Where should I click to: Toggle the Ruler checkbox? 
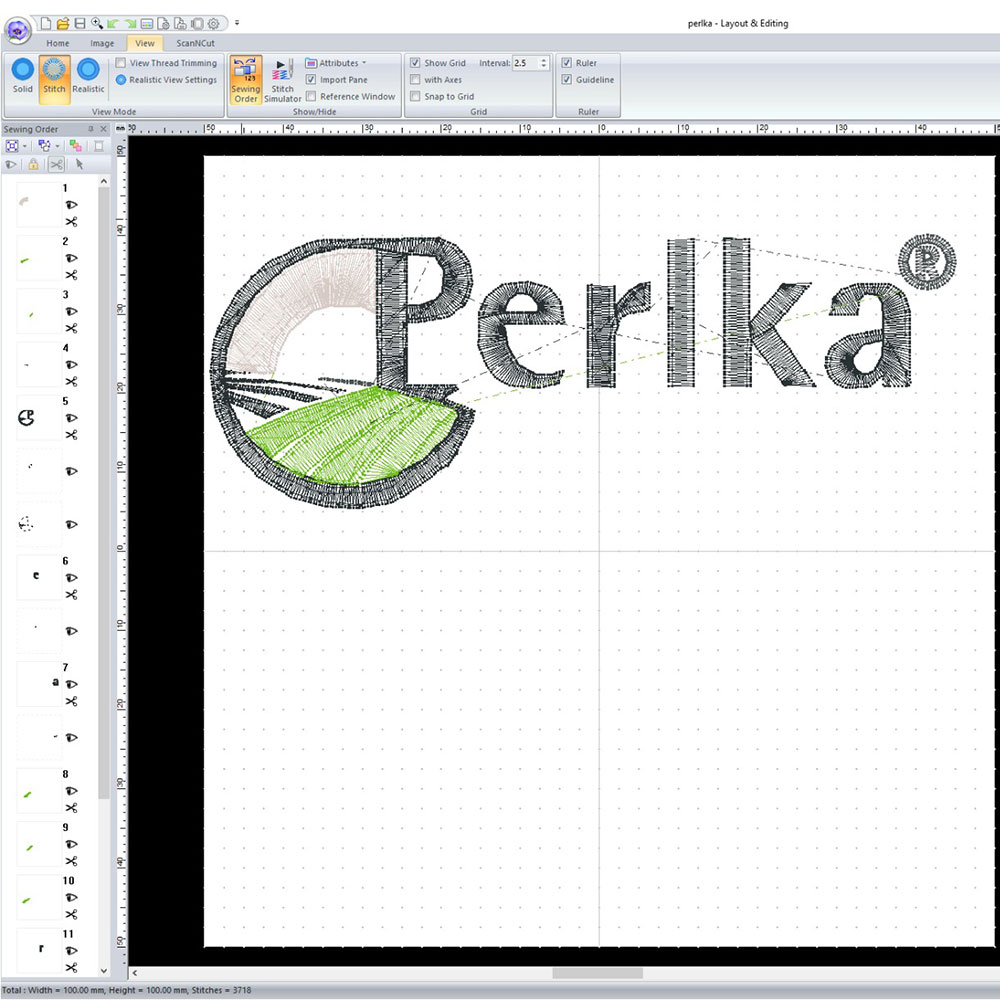point(566,63)
